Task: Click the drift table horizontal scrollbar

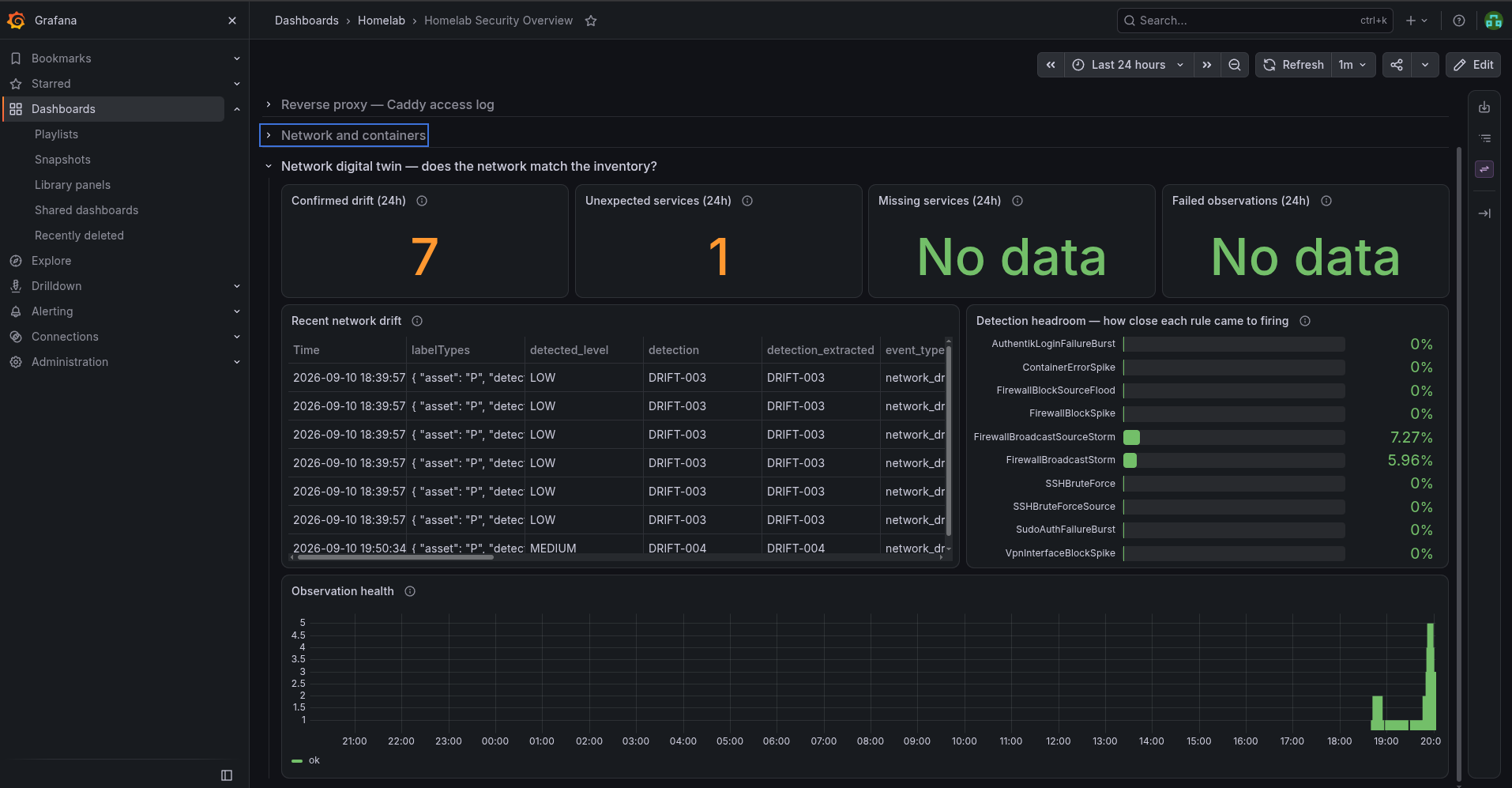Action: (395, 557)
